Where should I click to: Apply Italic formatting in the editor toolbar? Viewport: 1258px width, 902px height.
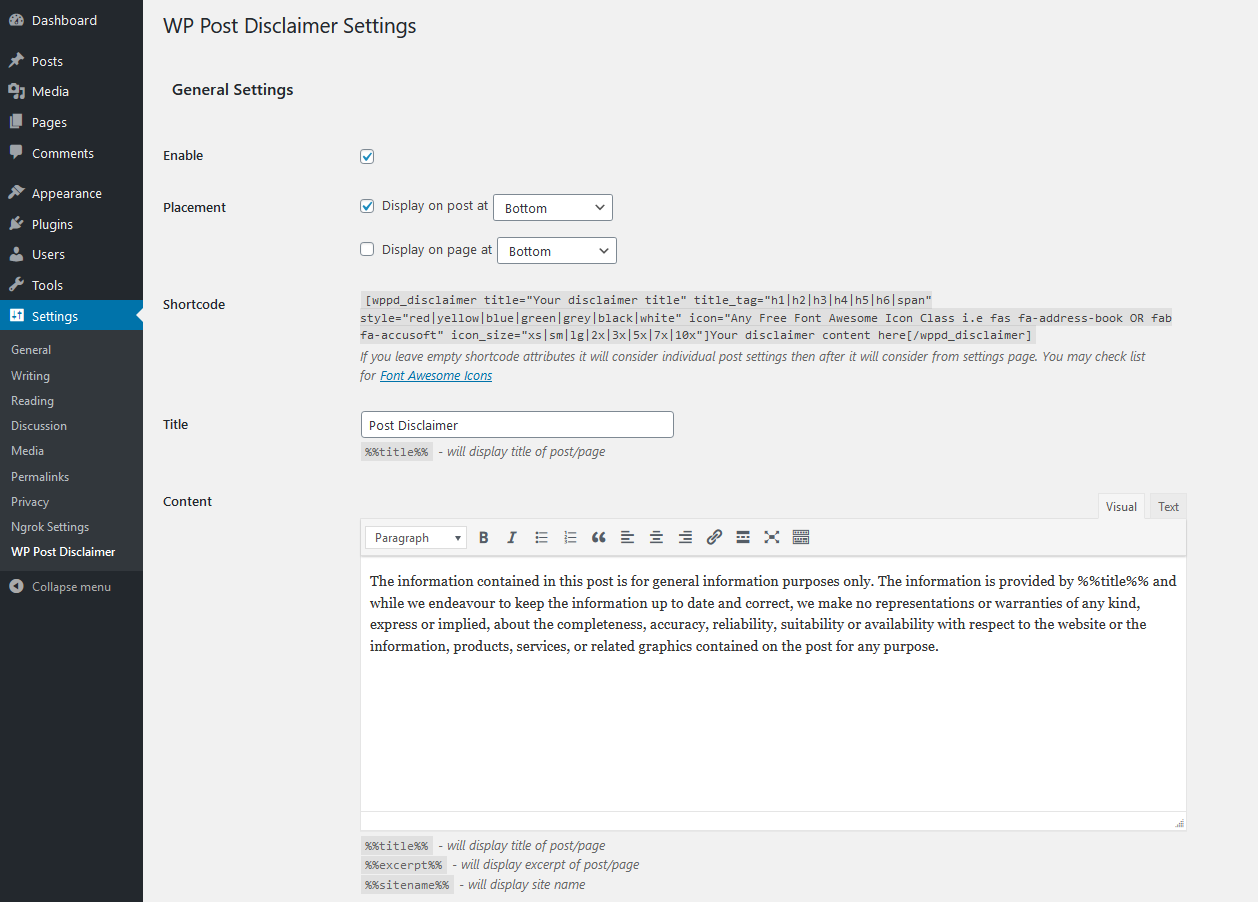coord(512,538)
